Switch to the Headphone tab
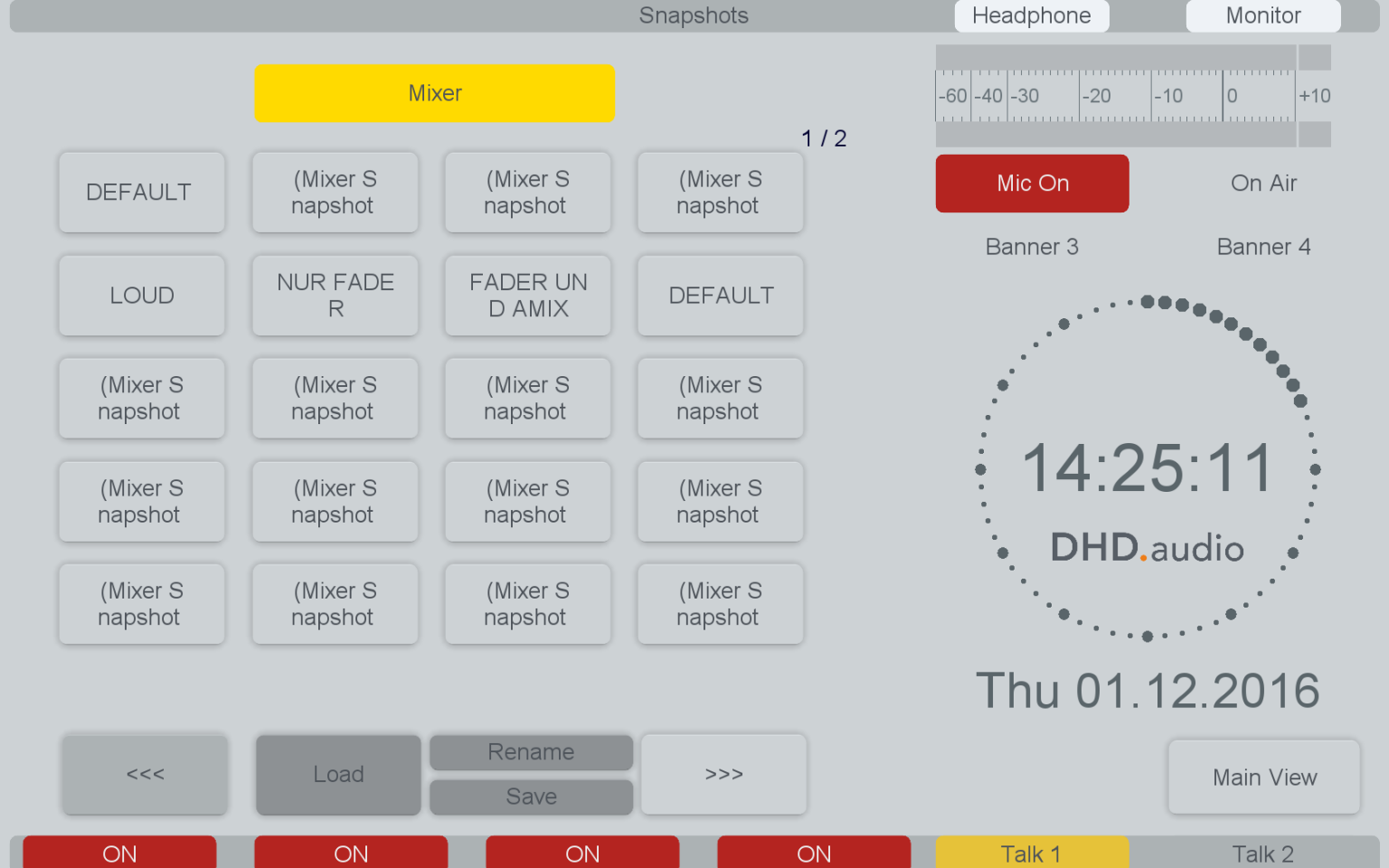The image size is (1389, 868). (x=1031, y=15)
